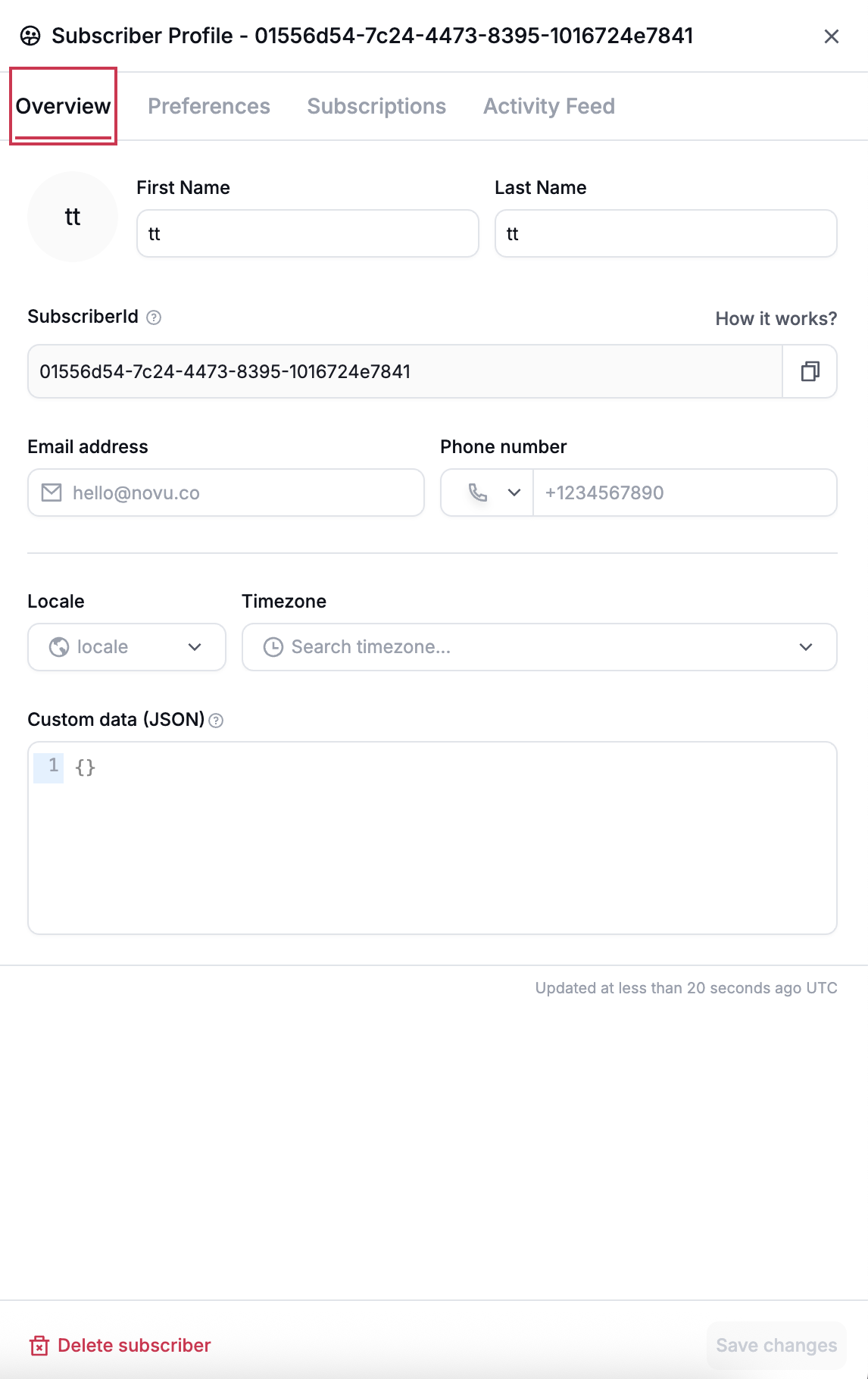
Task: Click the How it works? link
Action: [x=776, y=319]
